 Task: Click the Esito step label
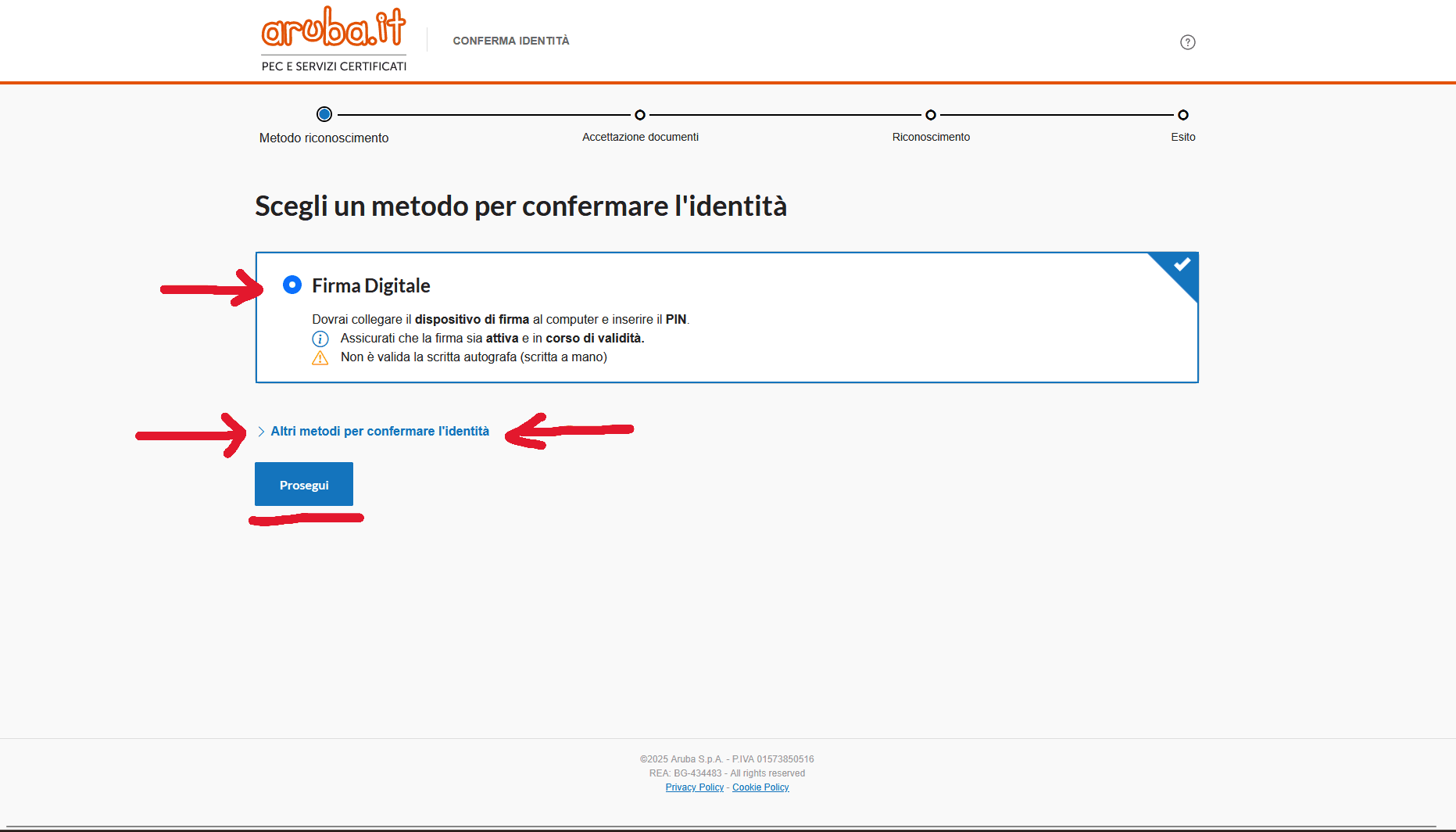coord(1182,137)
